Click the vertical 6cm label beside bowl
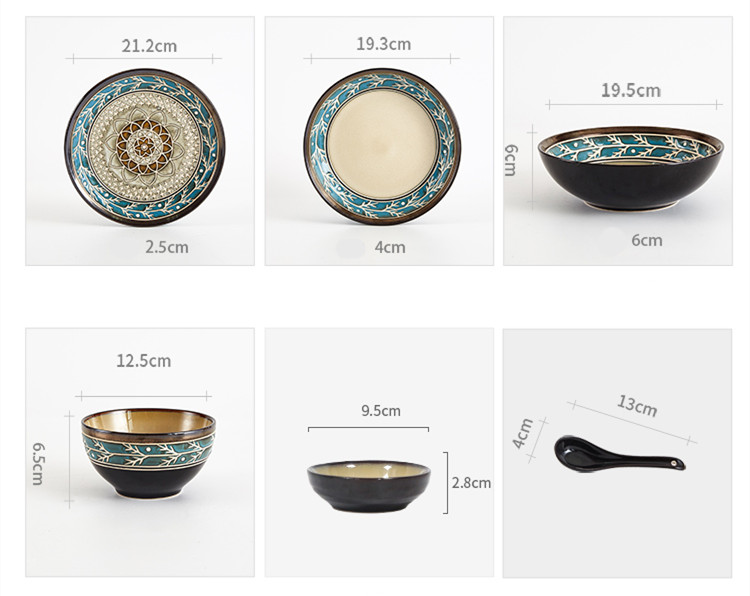Screen dimensions: 750x596 point(511,160)
